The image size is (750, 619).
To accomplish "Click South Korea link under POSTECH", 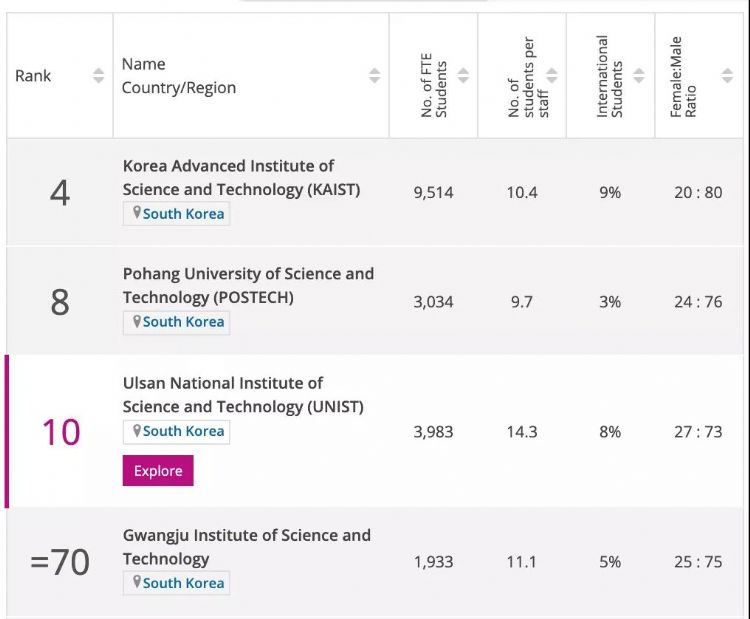I will pyautogui.click(x=183, y=322).
